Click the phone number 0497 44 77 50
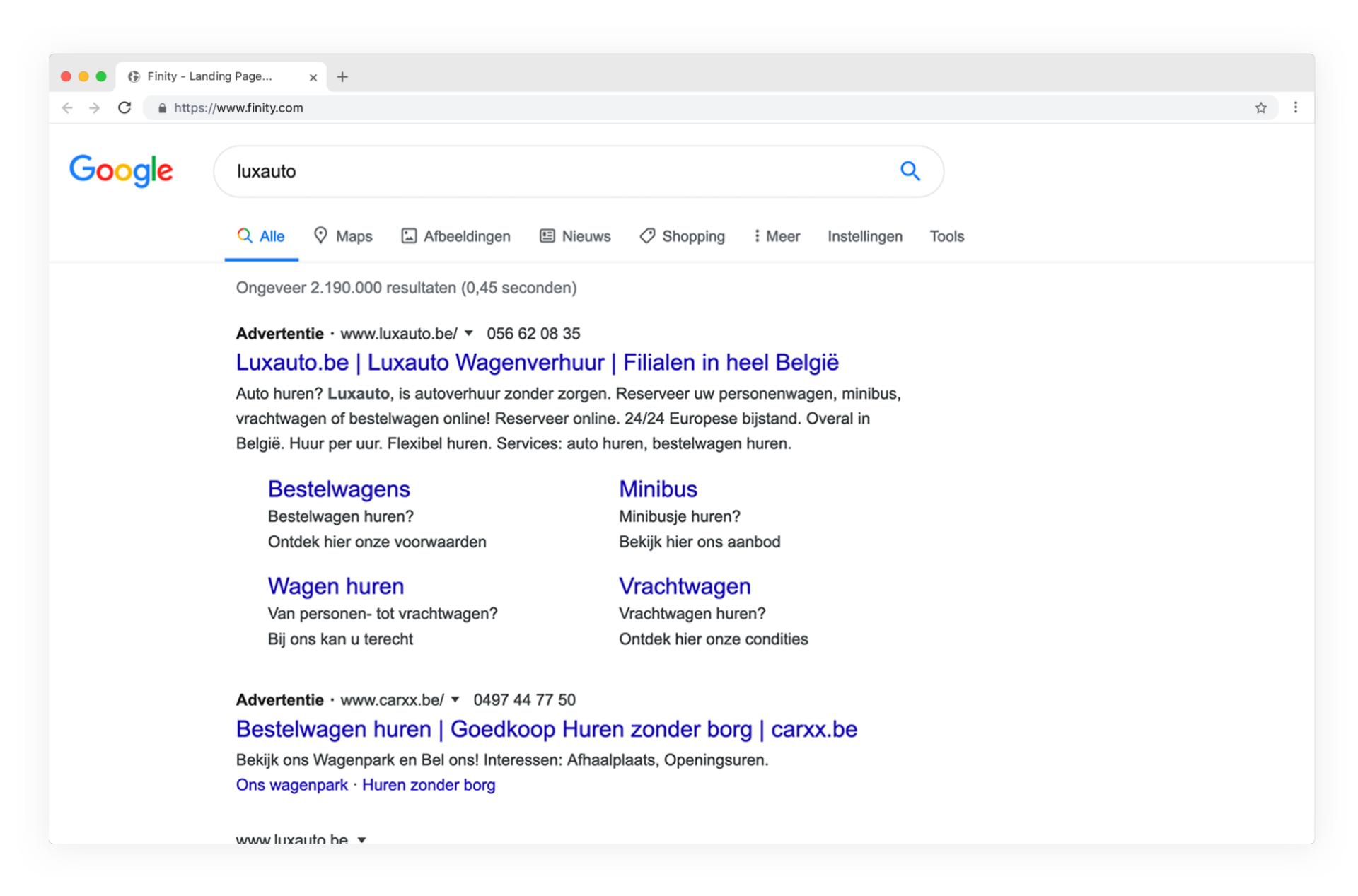The image size is (1358, 896). 525,699
